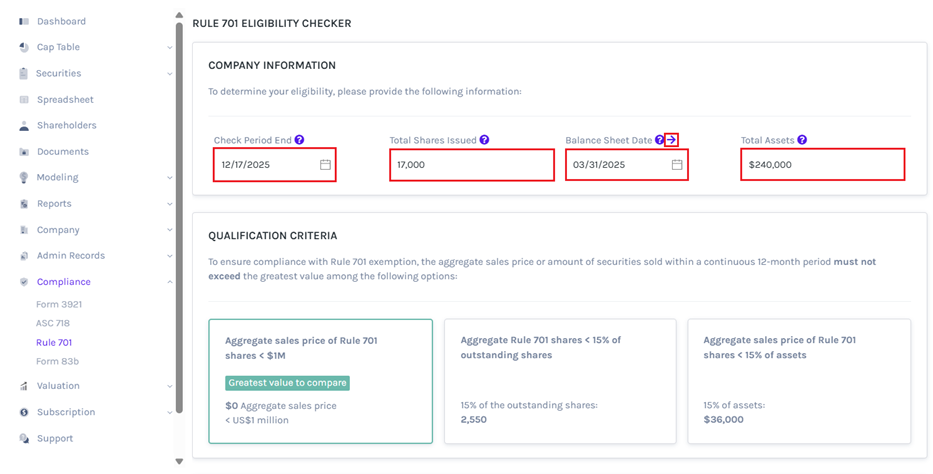Screen dimensions: 933x474
Task: Open calendar picker for Check Period End
Action: click(x=325, y=165)
